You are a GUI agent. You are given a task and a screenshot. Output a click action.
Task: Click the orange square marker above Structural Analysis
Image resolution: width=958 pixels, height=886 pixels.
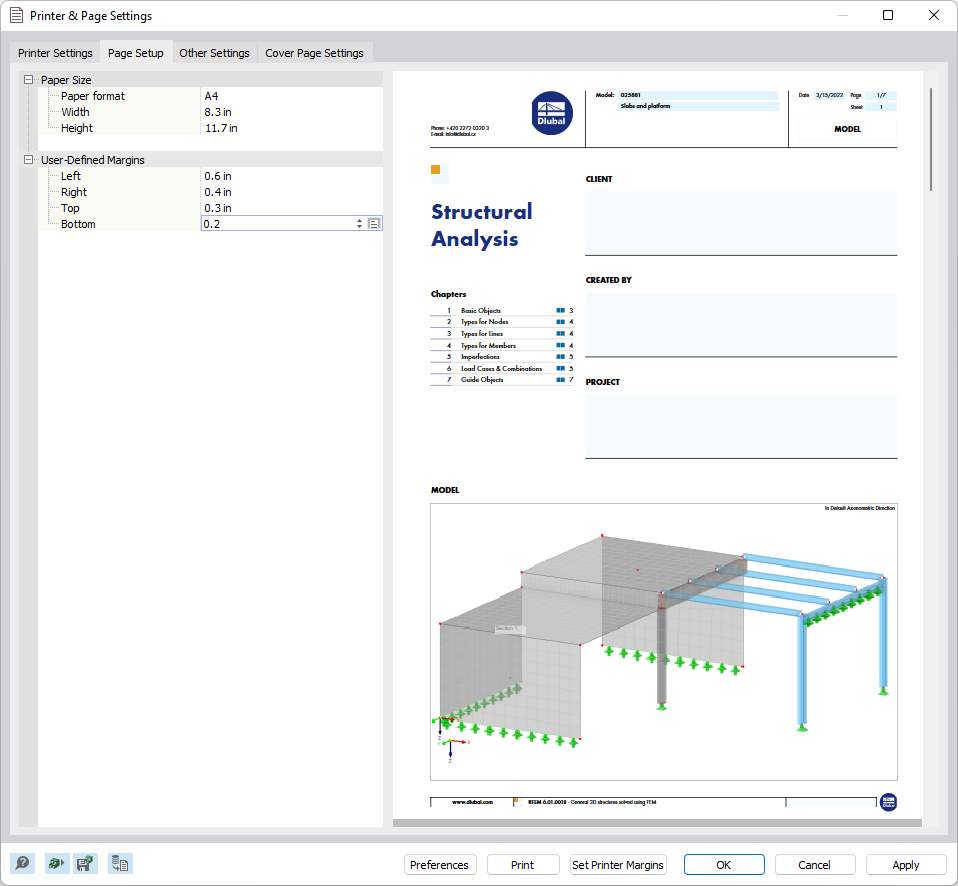[436, 170]
